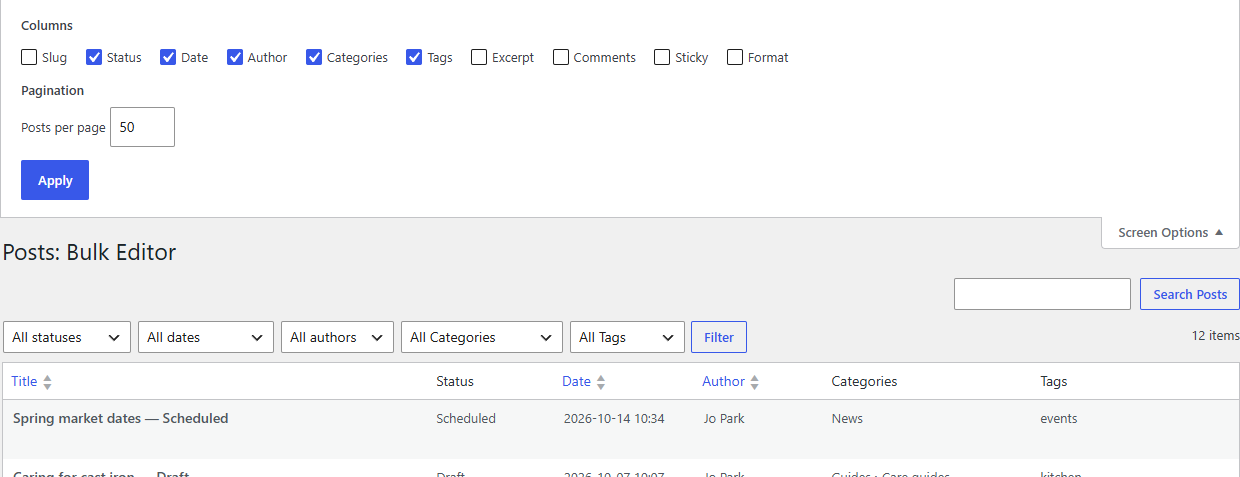Open the All Categories dropdown
This screenshot has width=1240, height=477.
(x=482, y=337)
